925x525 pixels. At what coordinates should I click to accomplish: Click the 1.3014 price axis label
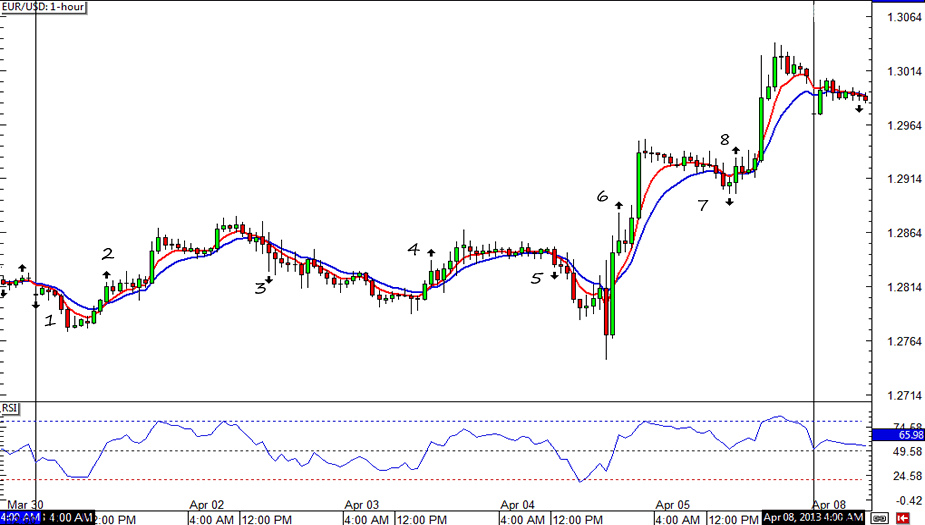click(x=904, y=71)
